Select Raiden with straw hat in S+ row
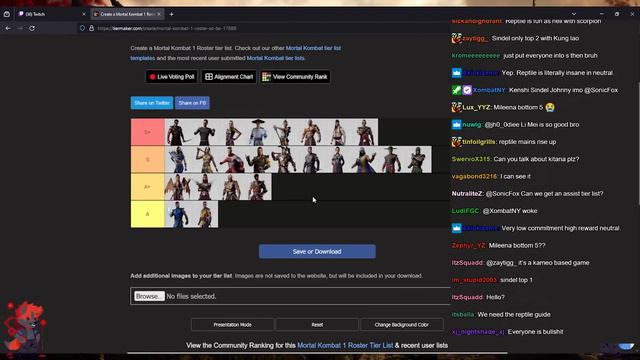The image size is (640, 360). [x=258, y=132]
